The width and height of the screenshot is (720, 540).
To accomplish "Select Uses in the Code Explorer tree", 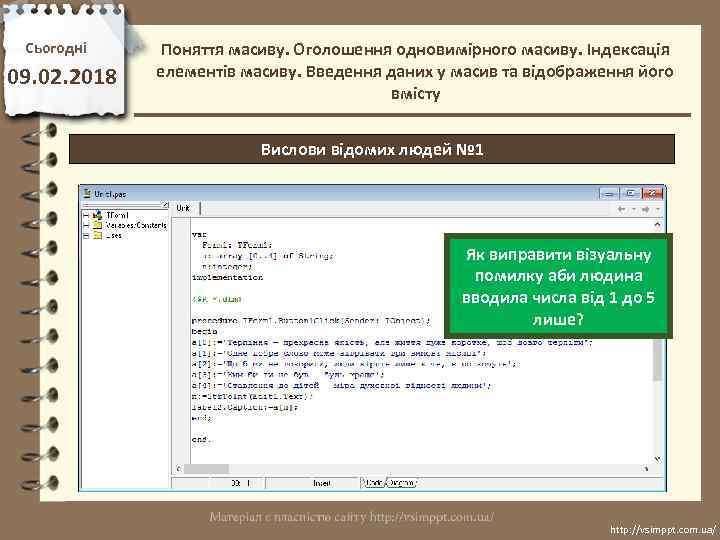I will click(x=113, y=236).
